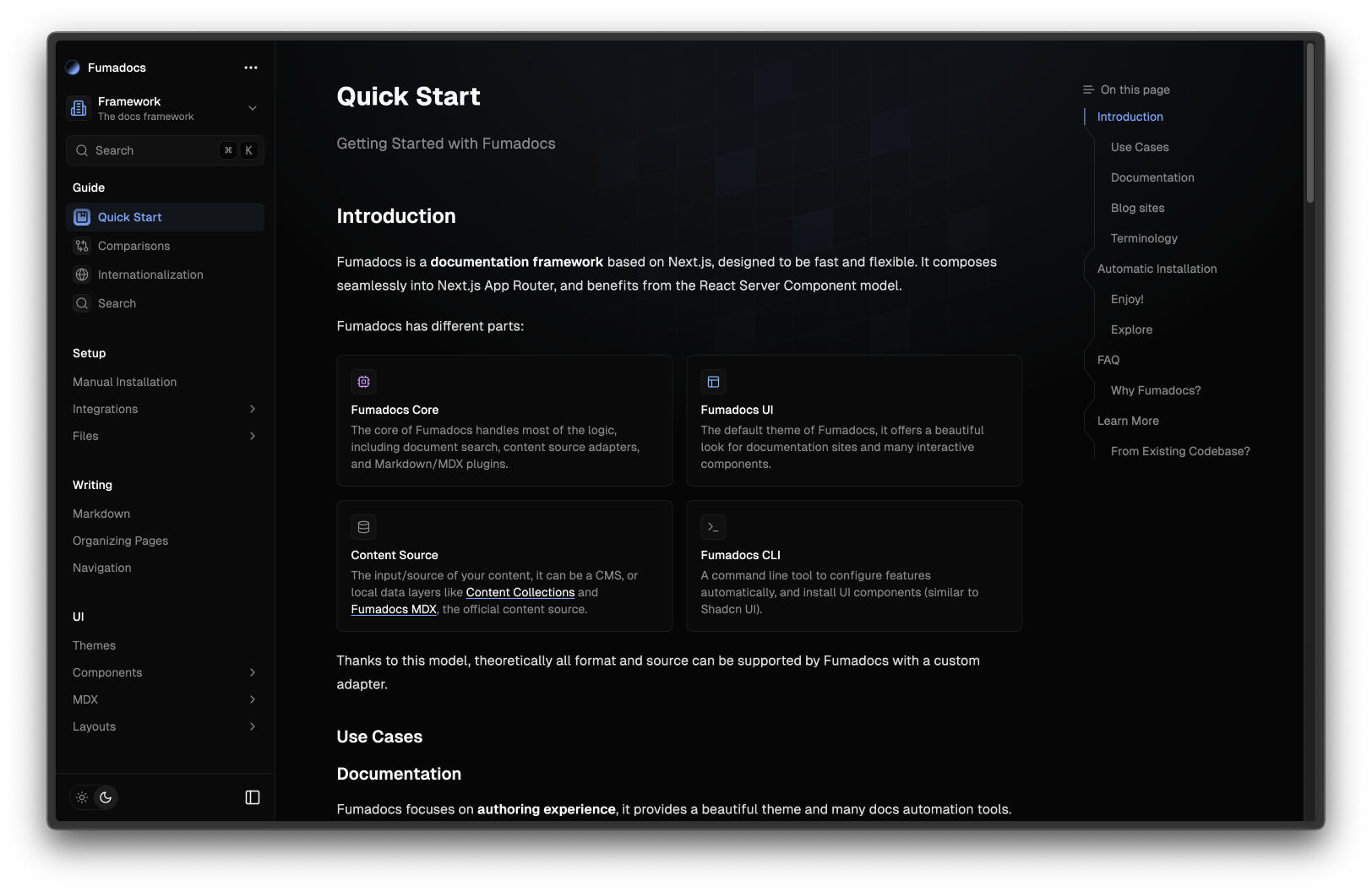The image size is (1372, 892).
Task: Go to Markdown in Writing section
Action: (x=101, y=514)
